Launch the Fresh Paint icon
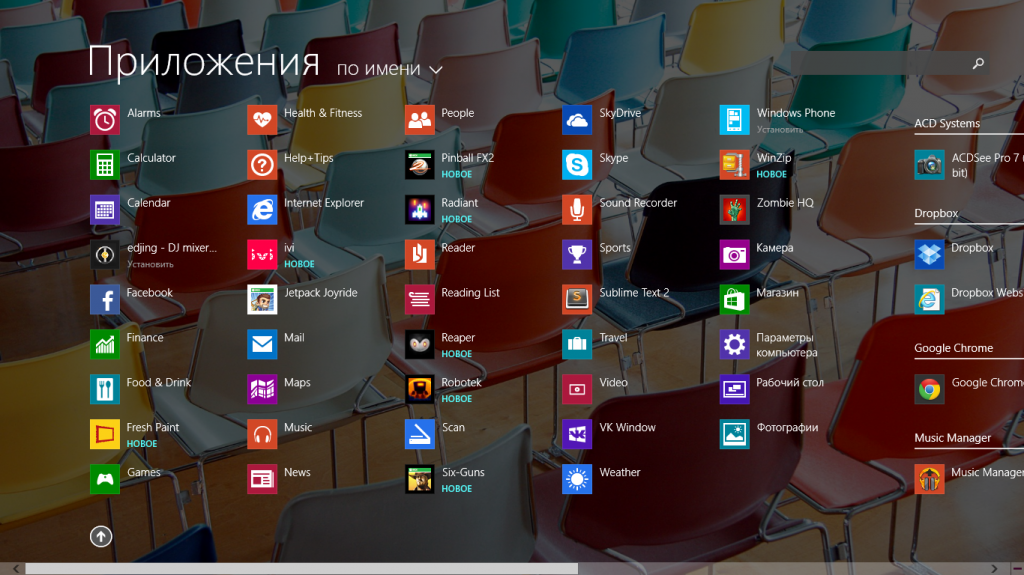 click(104, 435)
